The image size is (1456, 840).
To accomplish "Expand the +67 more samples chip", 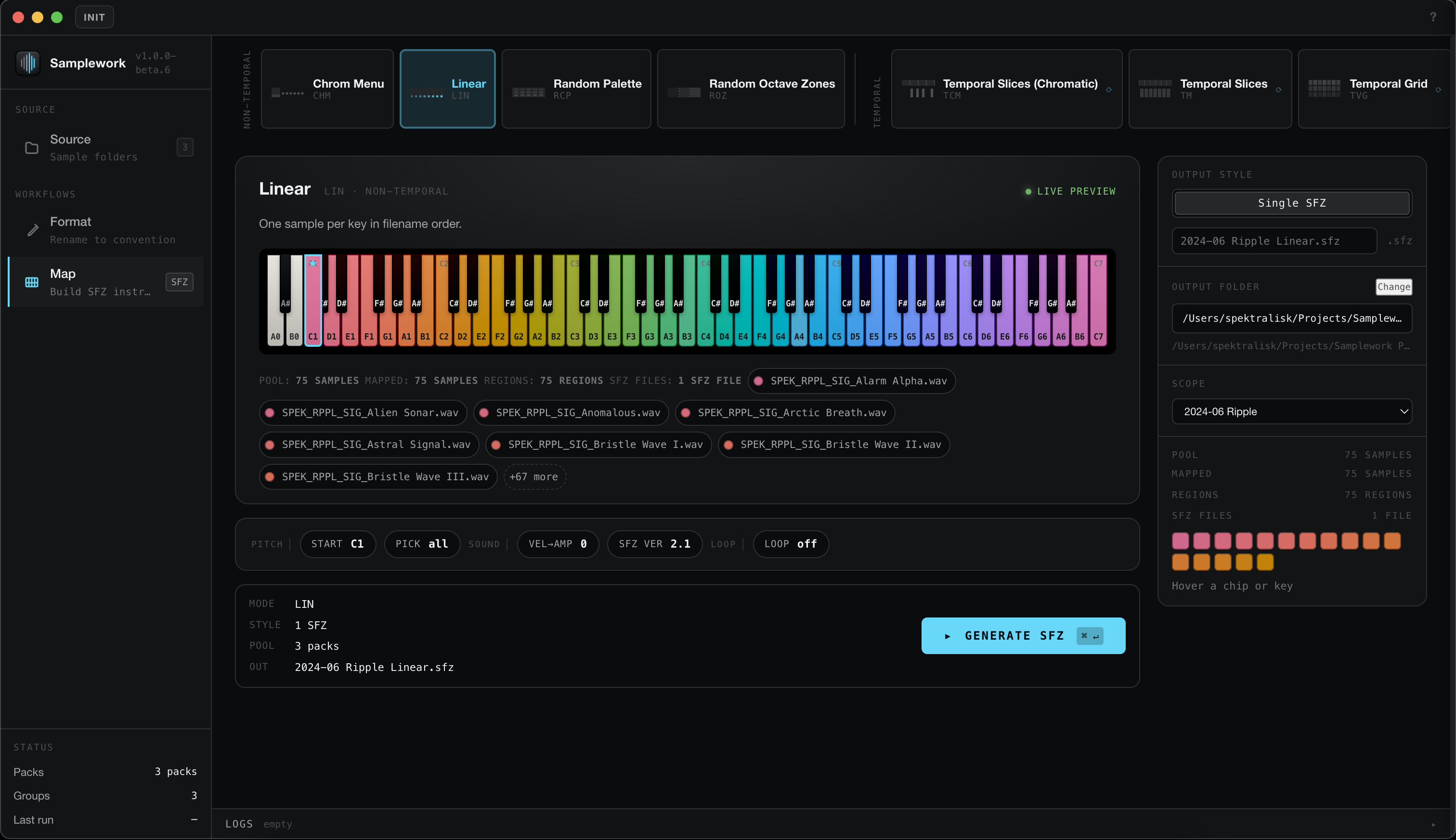I will tap(534, 477).
